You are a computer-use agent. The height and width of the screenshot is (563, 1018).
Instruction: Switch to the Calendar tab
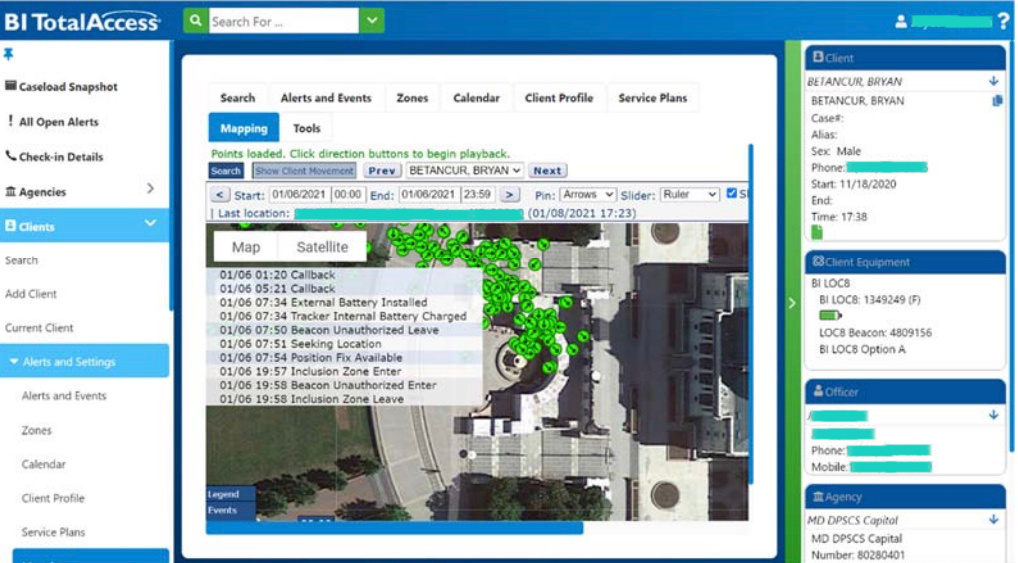477,98
